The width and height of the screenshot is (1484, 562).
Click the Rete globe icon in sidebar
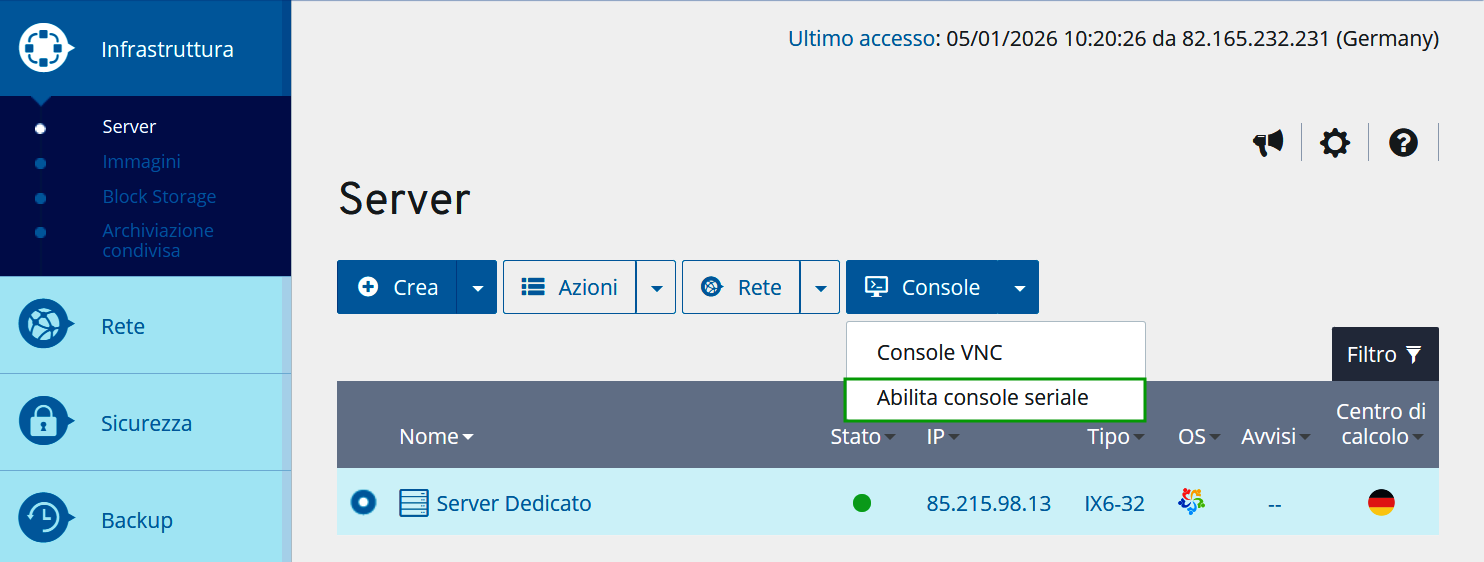(x=46, y=325)
